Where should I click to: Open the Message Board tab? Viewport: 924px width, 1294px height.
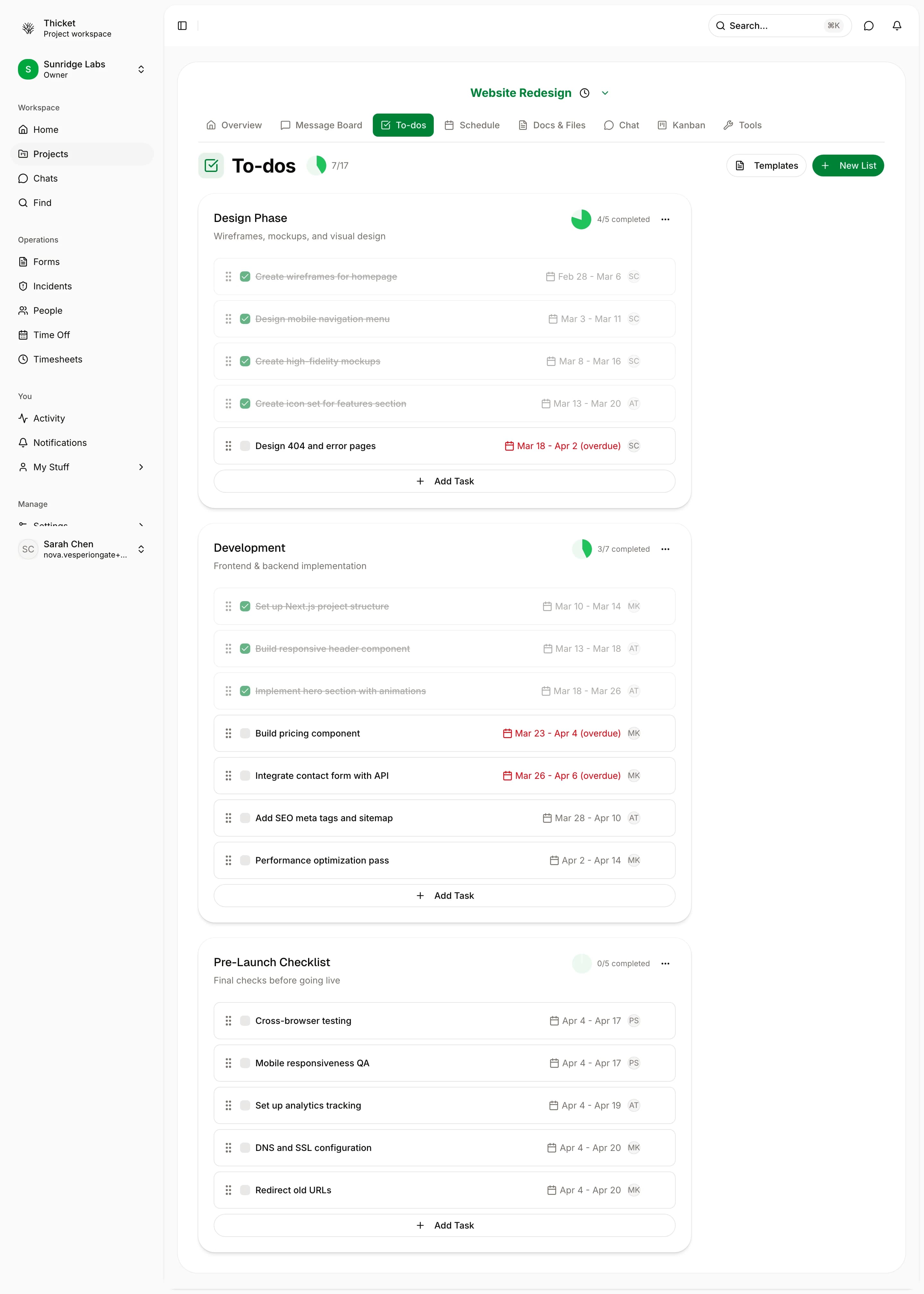coord(321,125)
